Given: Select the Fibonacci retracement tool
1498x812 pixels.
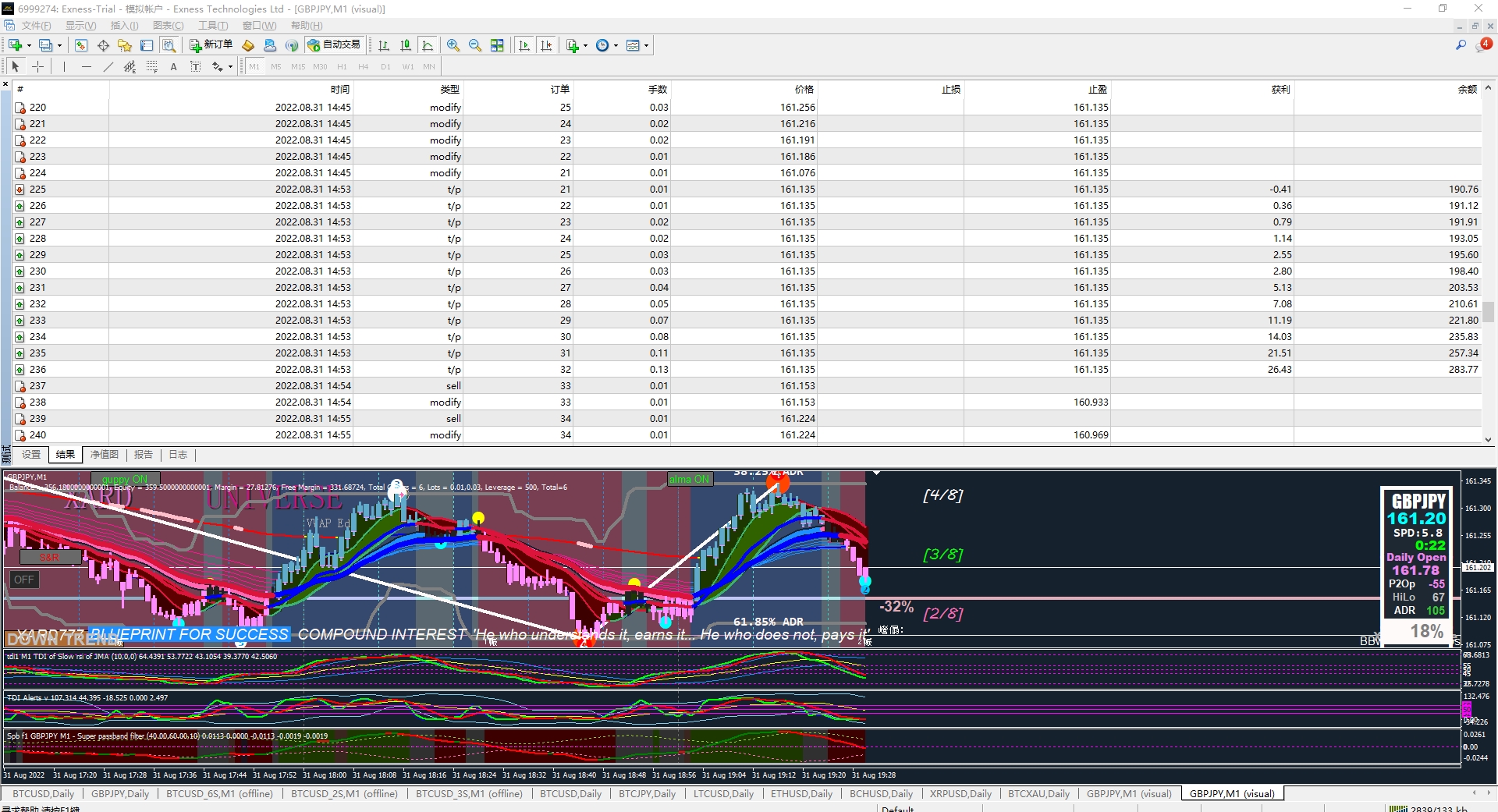Looking at the screenshot, I should tap(151, 66).
